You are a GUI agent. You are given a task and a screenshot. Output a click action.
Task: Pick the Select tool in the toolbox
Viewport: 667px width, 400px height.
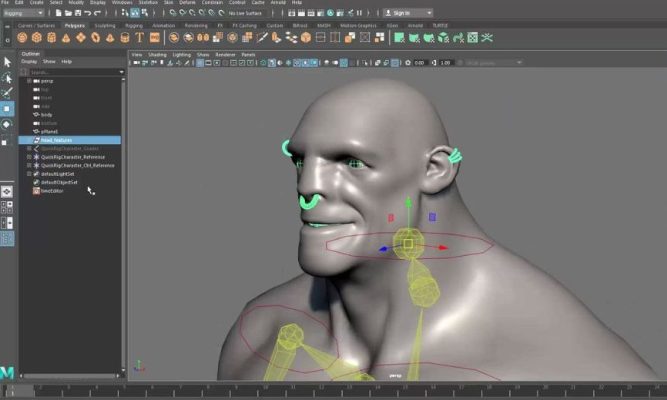point(7,61)
